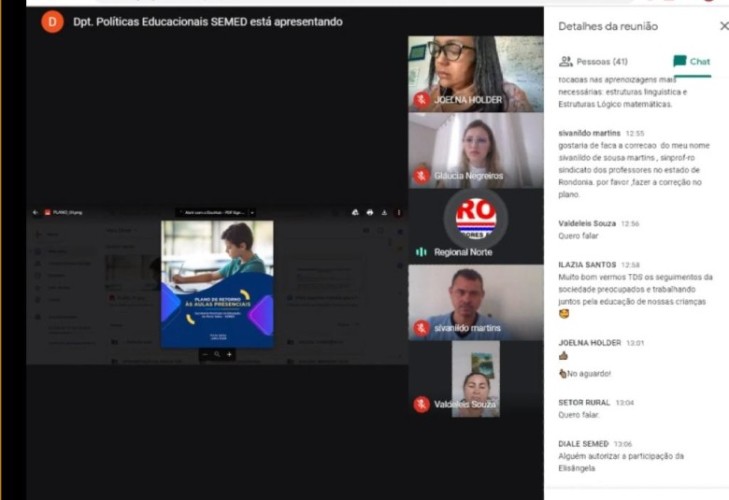Viewport: 729px width, 500px height.
Task: Select the Regional Norte participant tile
Action: (475, 226)
